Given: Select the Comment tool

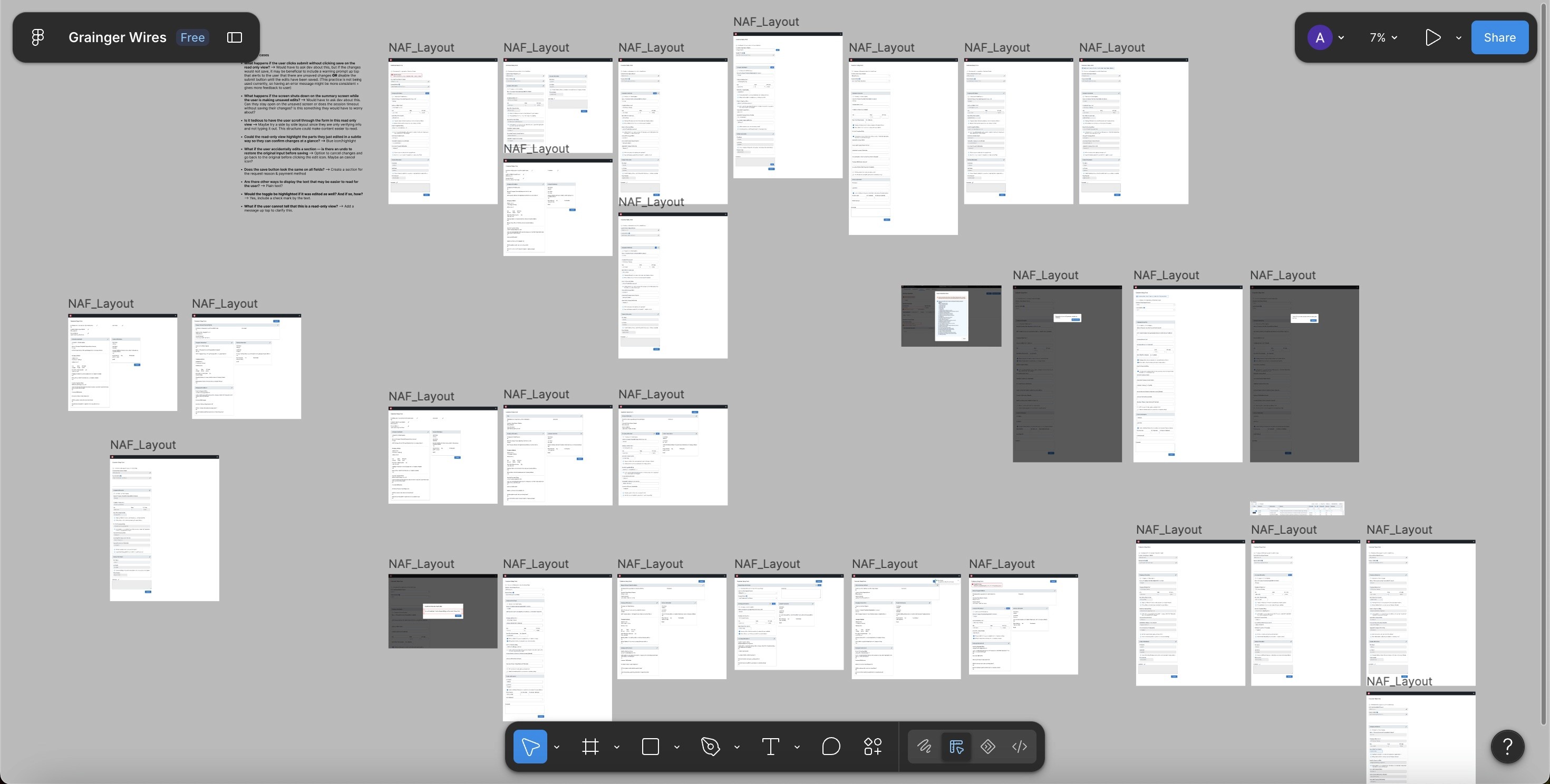Looking at the screenshot, I should (x=831, y=747).
